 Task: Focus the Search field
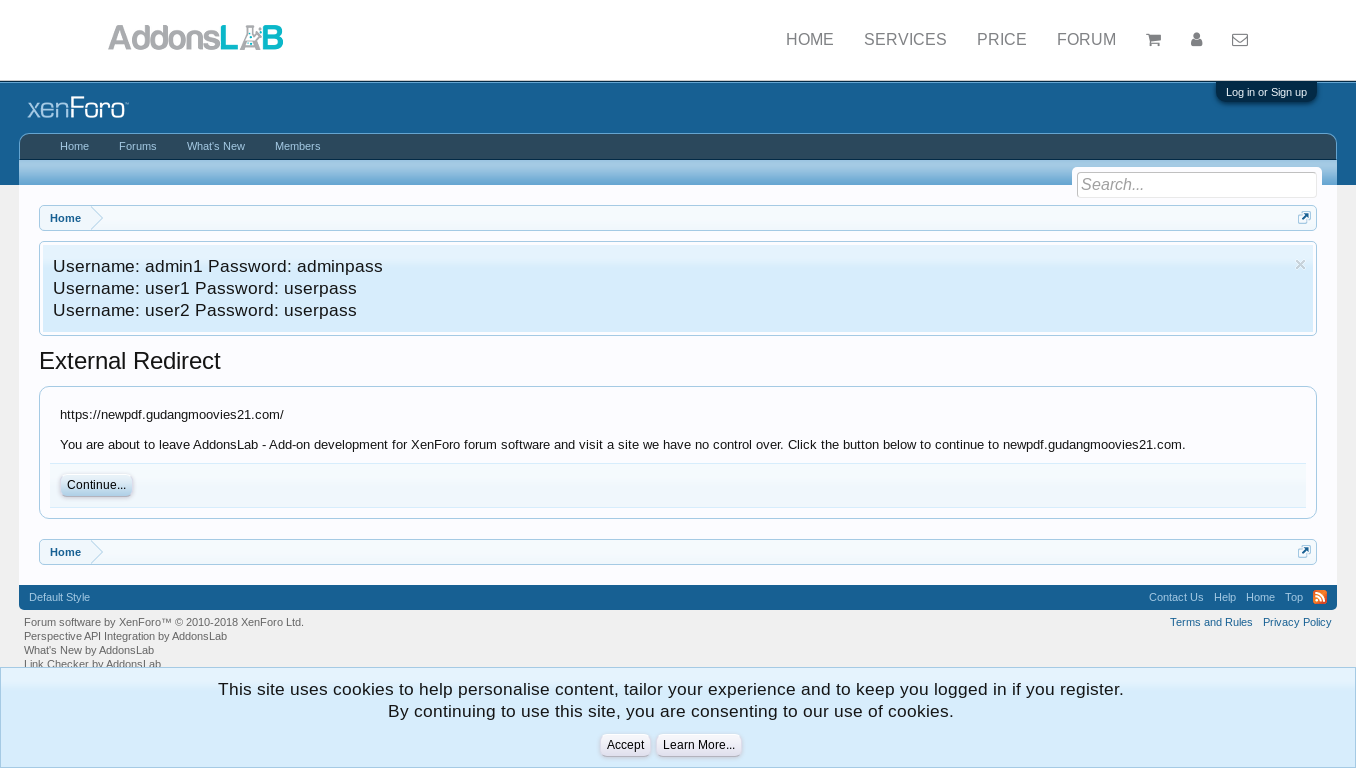click(x=1196, y=185)
